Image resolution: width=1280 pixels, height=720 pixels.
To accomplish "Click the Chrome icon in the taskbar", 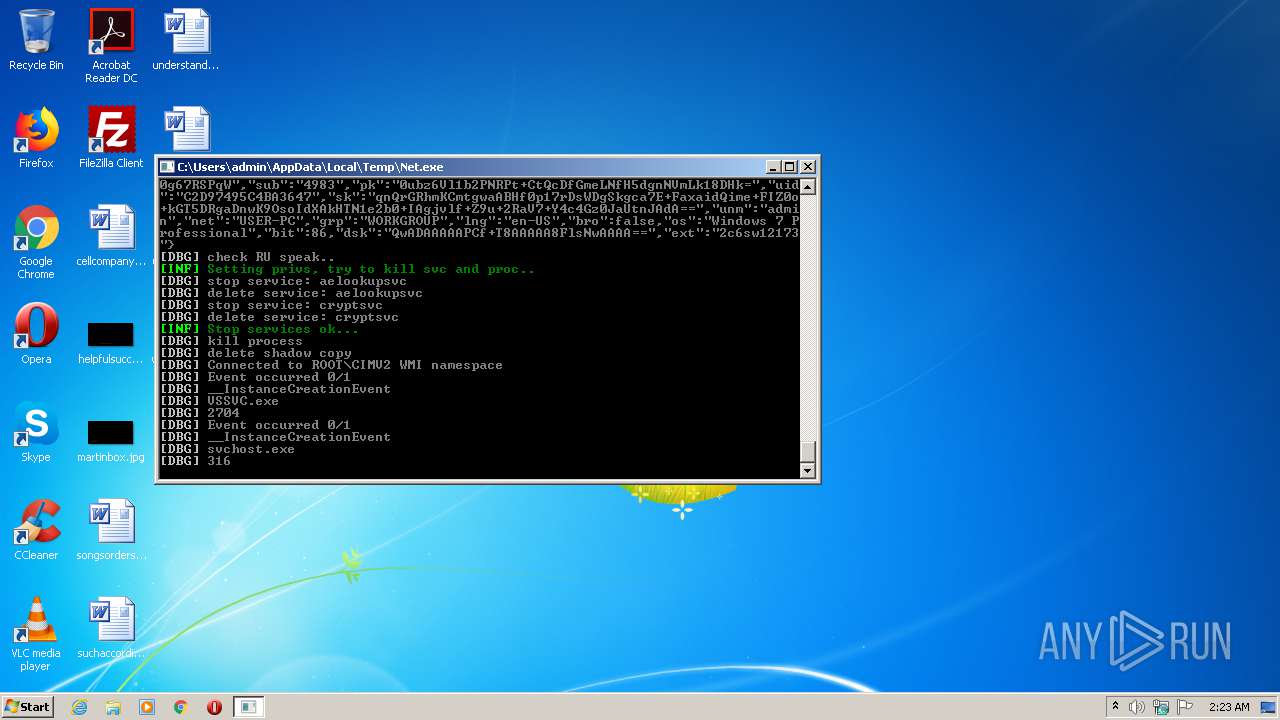I will click(x=181, y=707).
